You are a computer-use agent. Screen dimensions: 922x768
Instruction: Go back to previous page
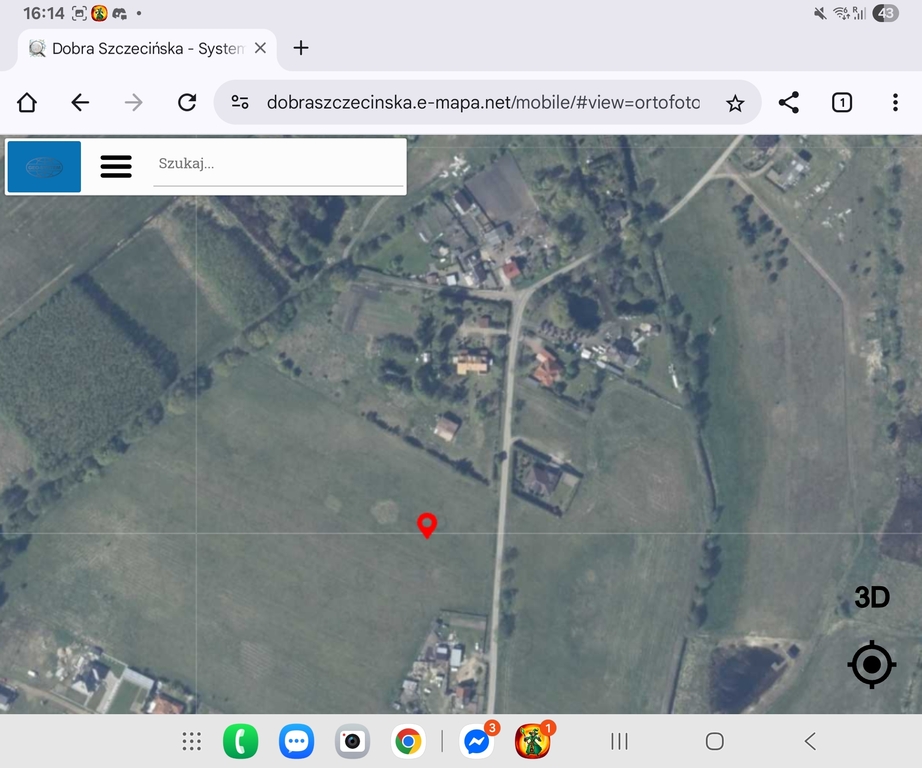click(x=80, y=102)
